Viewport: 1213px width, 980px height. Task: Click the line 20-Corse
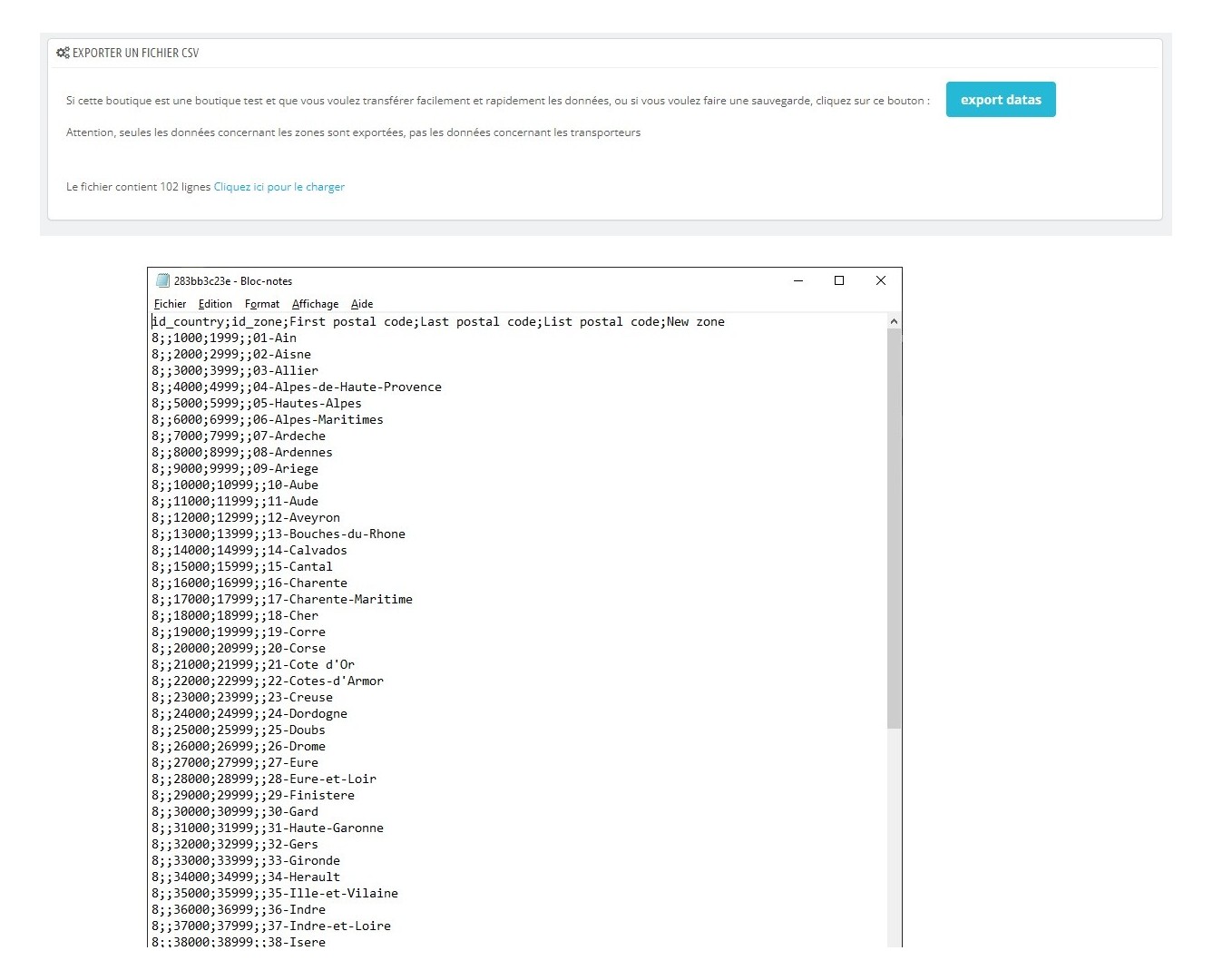(239, 649)
